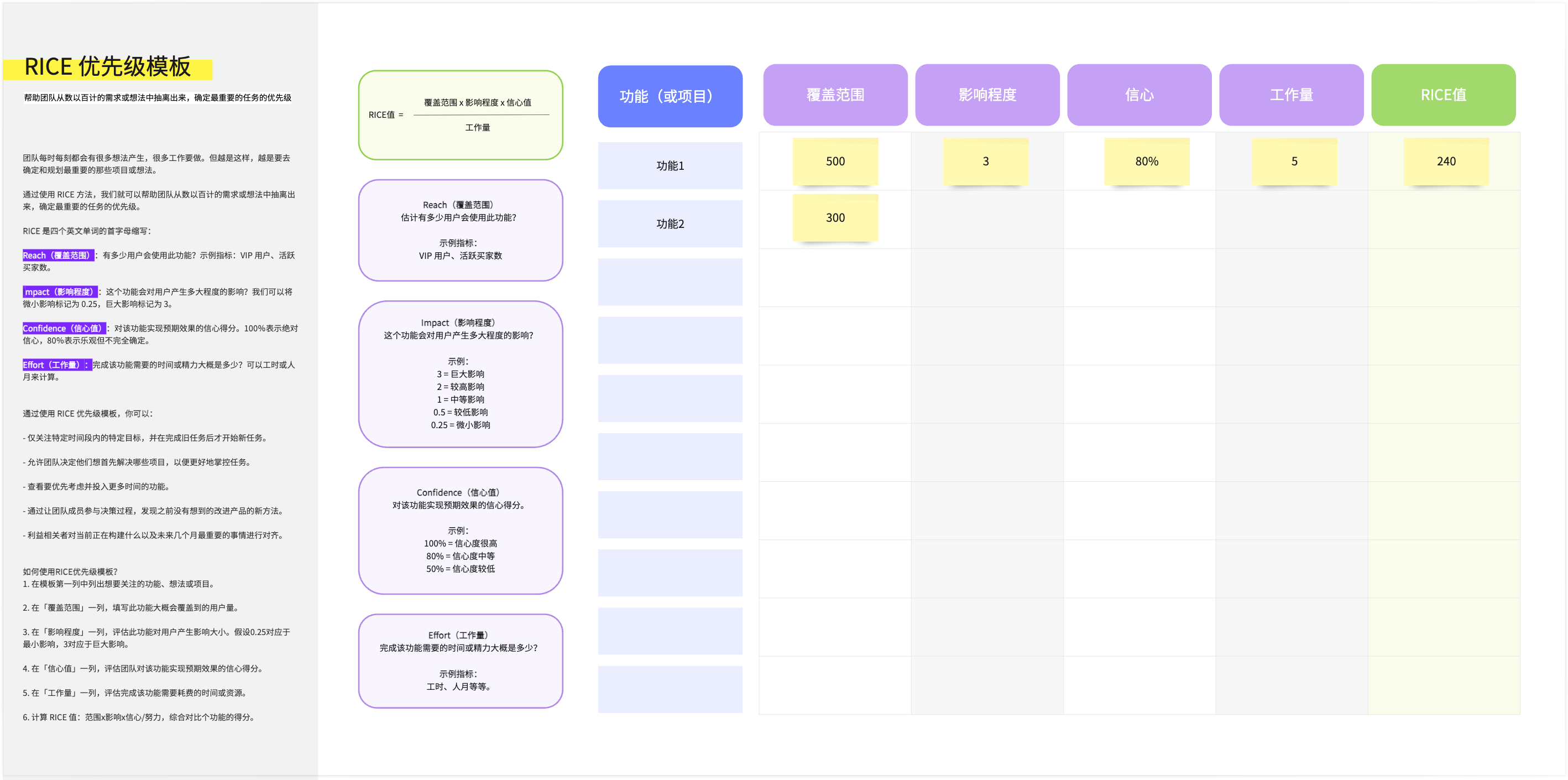Click the green RICE值 header

pyautogui.click(x=1443, y=95)
